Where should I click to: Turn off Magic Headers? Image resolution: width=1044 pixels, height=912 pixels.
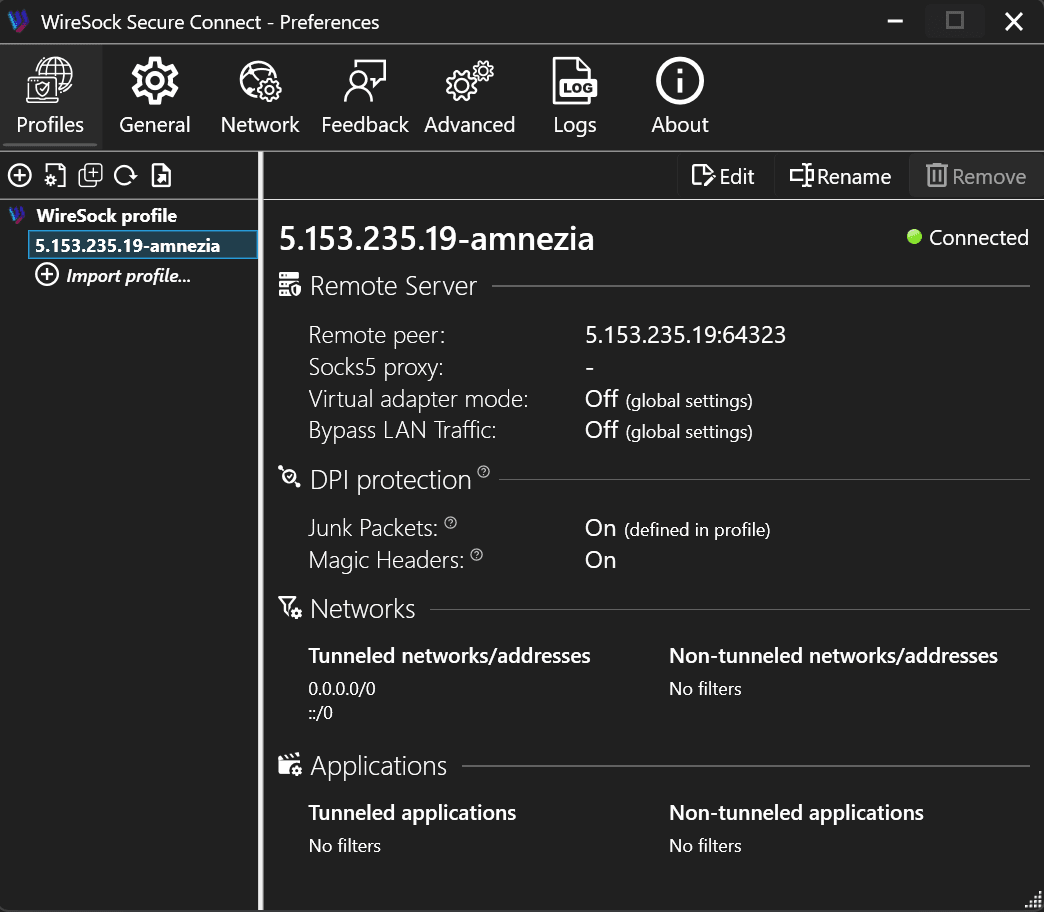[x=600, y=560]
